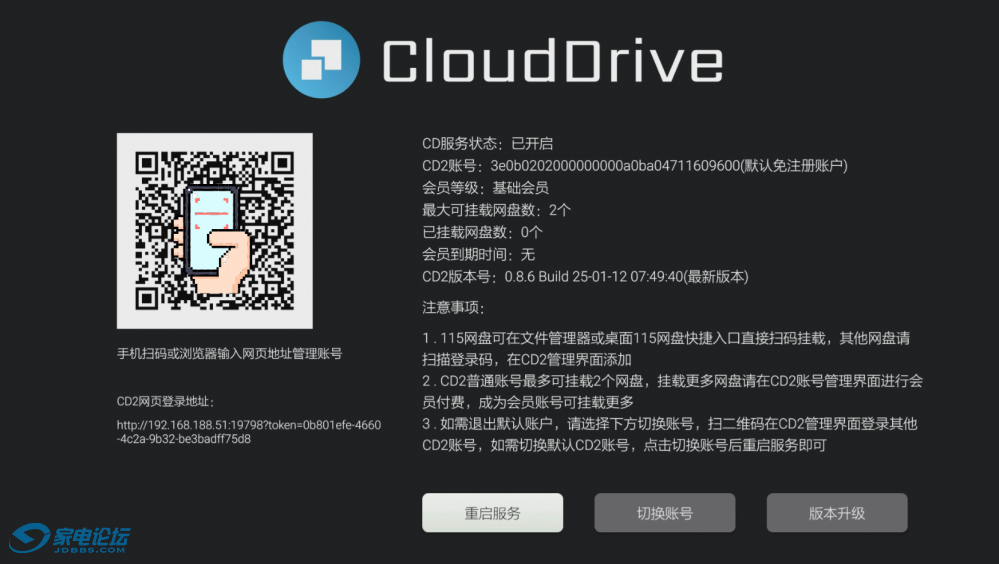Click the 重启服务 button
The image size is (999, 564).
[492, 512]
